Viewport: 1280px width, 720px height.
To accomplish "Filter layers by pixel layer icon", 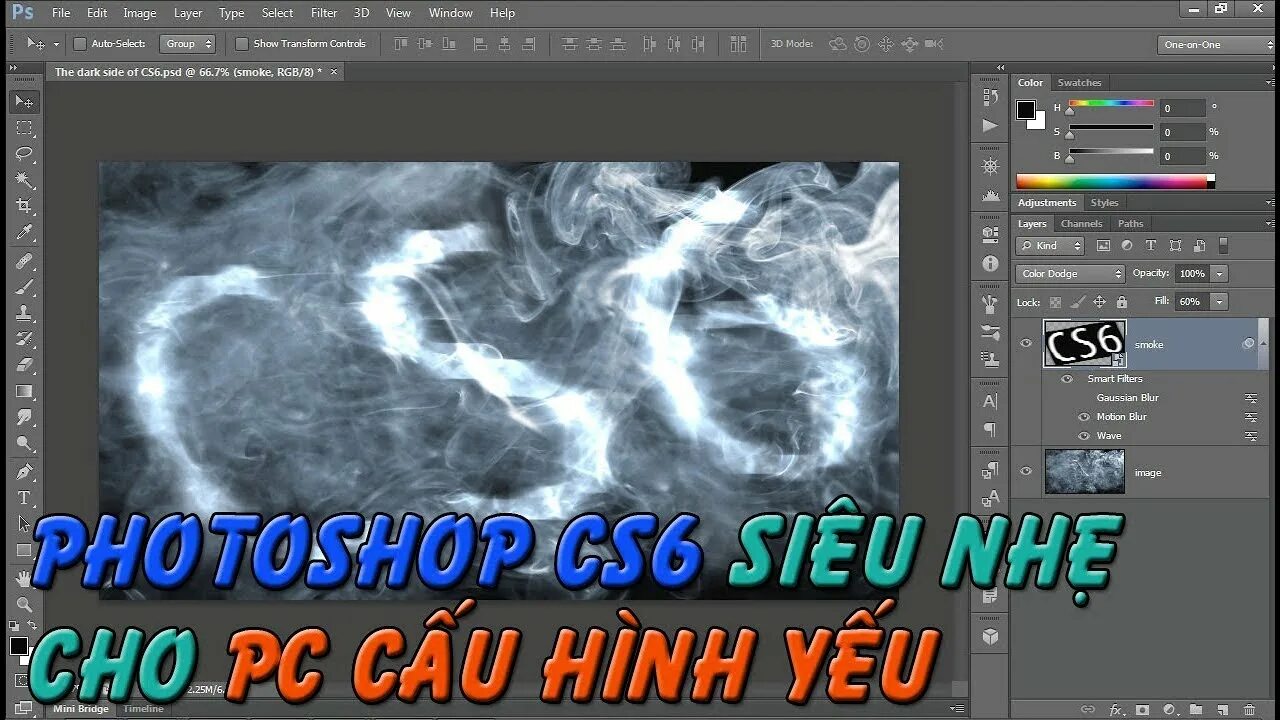I will 1103,245.
